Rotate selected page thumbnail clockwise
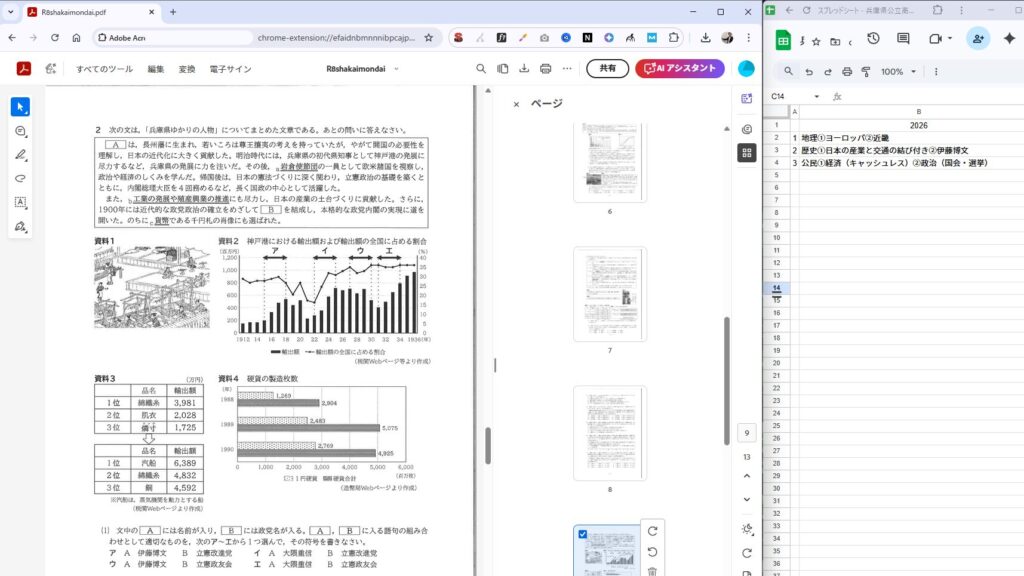 tap(652, 532)
